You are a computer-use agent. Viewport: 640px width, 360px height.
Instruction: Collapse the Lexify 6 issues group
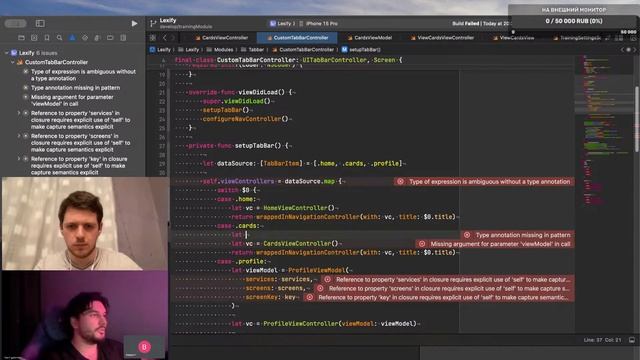(x=7, y=53)
